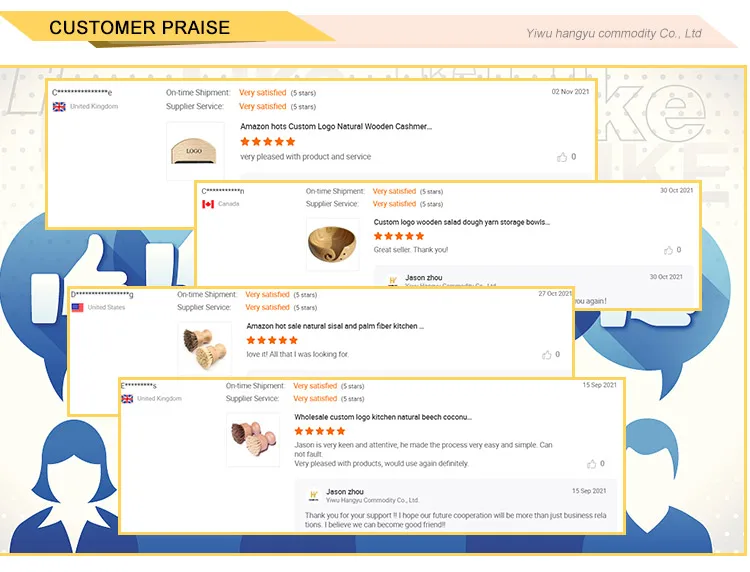Click the United Kingdom flag in first review
Screen dimensions: 750x572
pyautogui.click(x=59, y=106)
